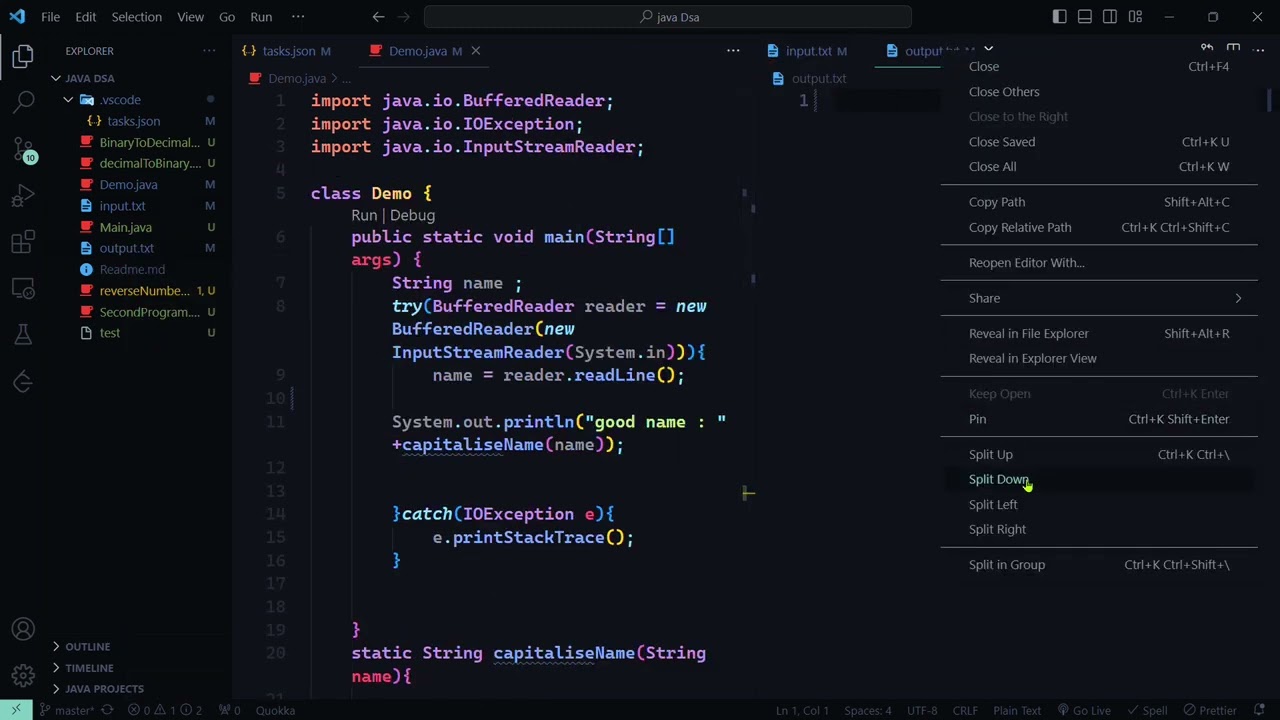Viewport: 1280px width, 720px height.
Task: Open the overflow menu ellipsis in menu bar
Action: coord(298,17)
